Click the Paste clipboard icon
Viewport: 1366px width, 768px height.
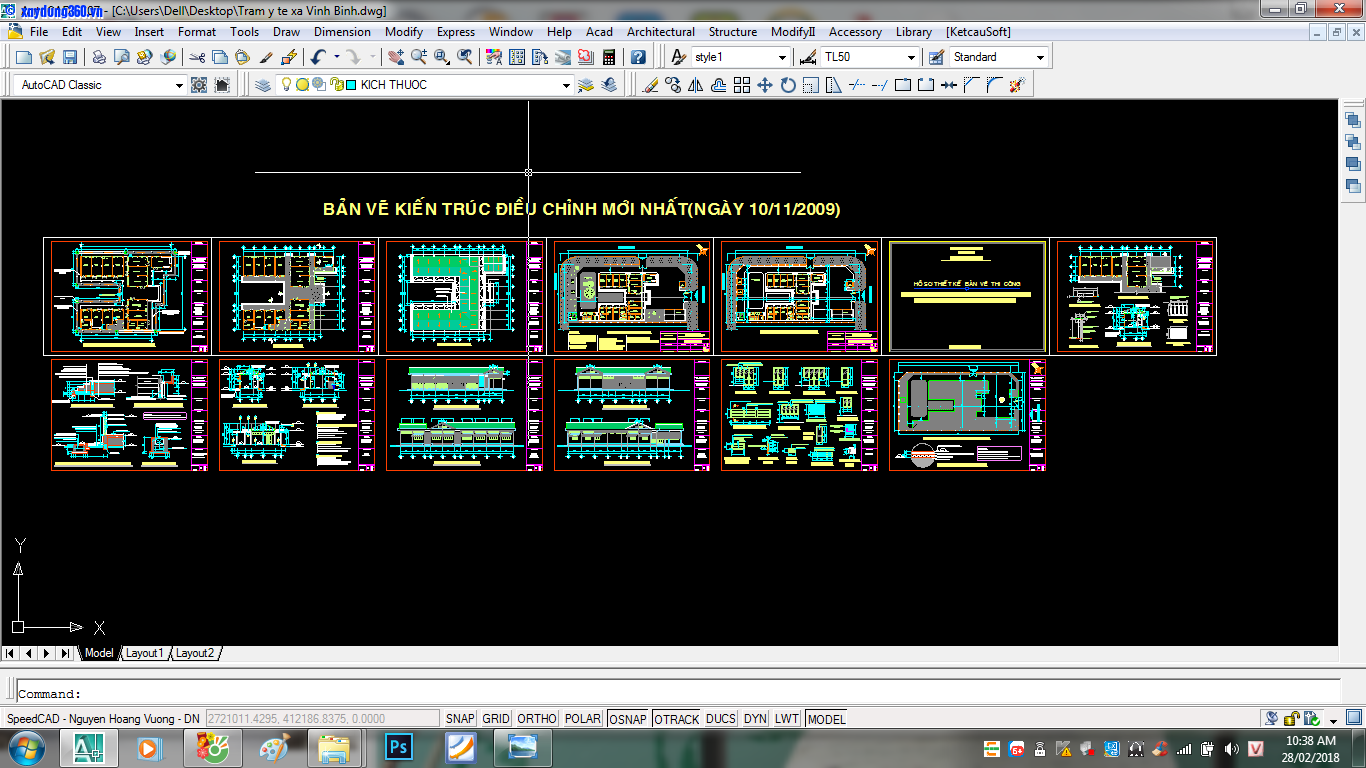coord(242,57)
